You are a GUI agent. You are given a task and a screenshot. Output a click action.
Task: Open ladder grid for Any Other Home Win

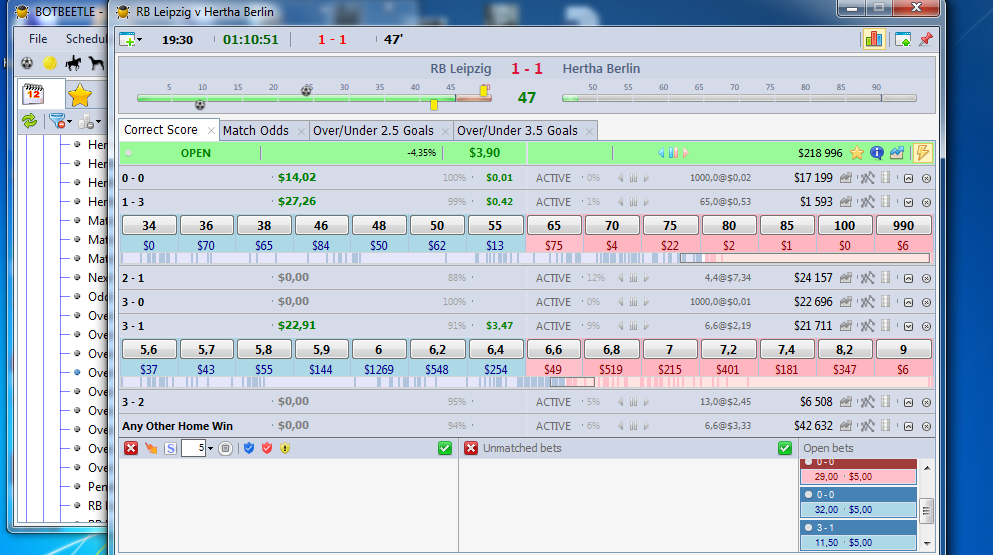(886, 426)
